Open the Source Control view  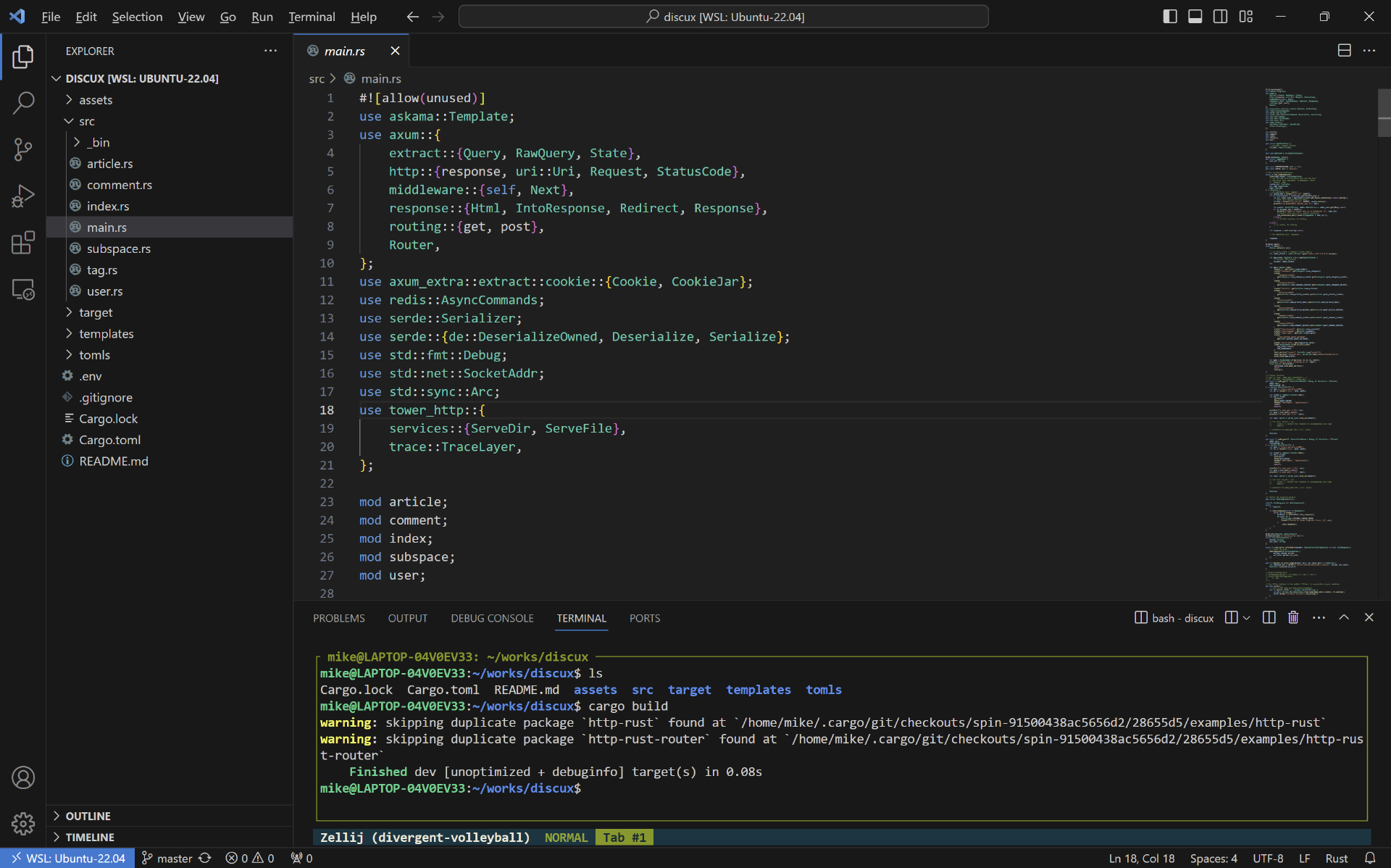tap(23, 150)
